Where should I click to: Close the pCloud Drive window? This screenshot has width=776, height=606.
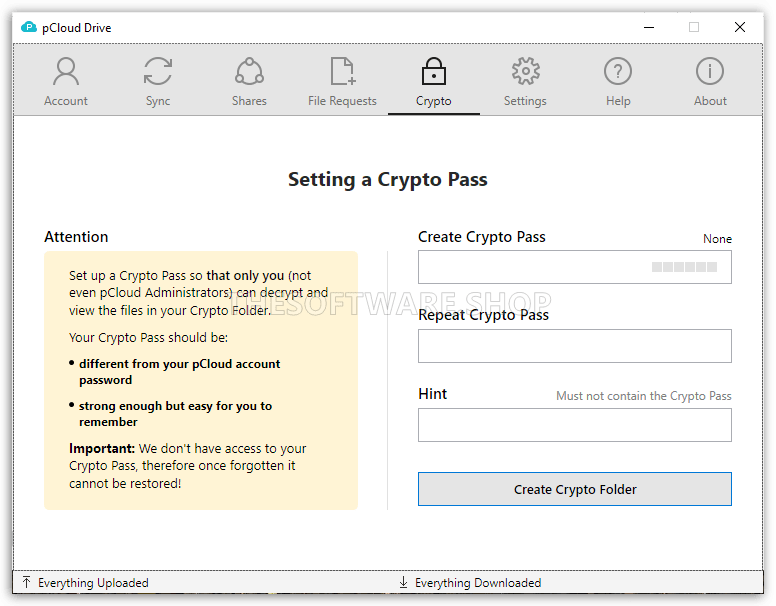739,27
